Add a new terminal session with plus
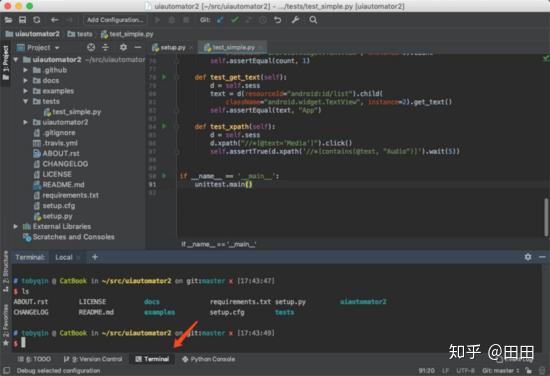The height and width of the screenshot is (376, 550). pos(95,257)
